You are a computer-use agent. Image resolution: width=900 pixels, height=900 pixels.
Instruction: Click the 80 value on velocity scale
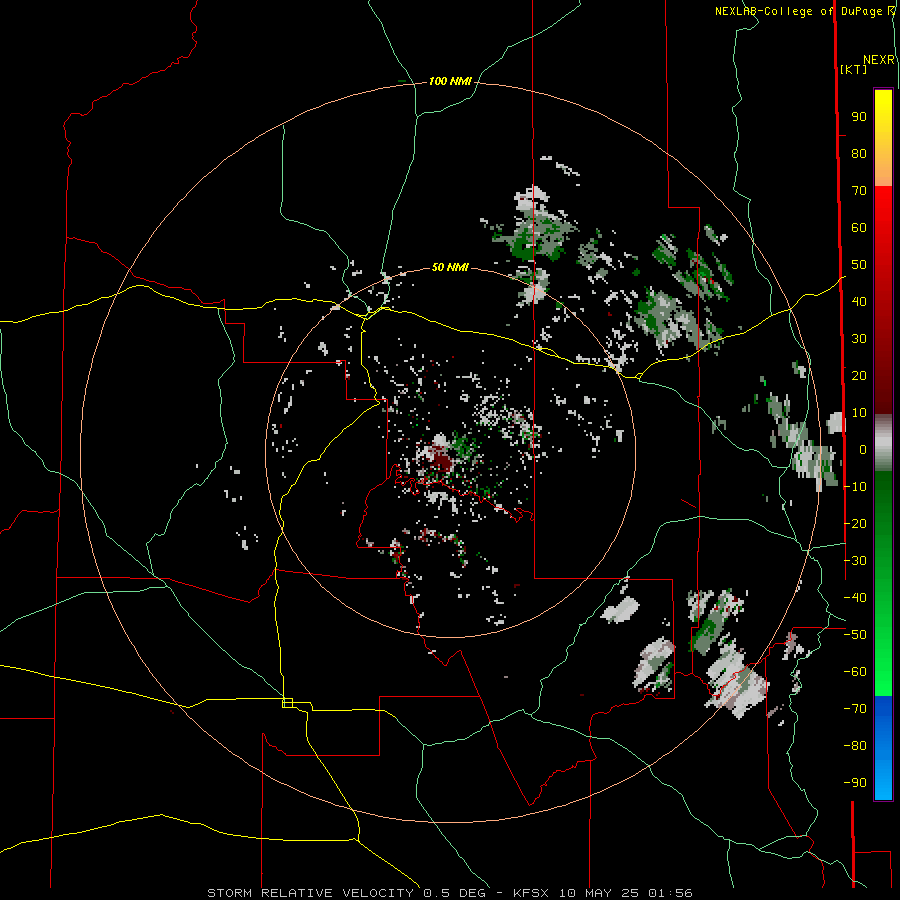click(859, 154)
